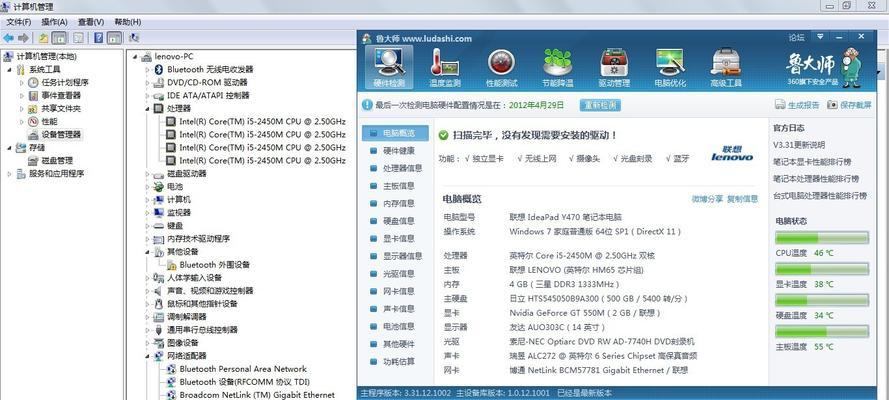This screenshot has width=889, height=400.
Task: Click 复制信息 copy info link
Action: click(742, 199)
